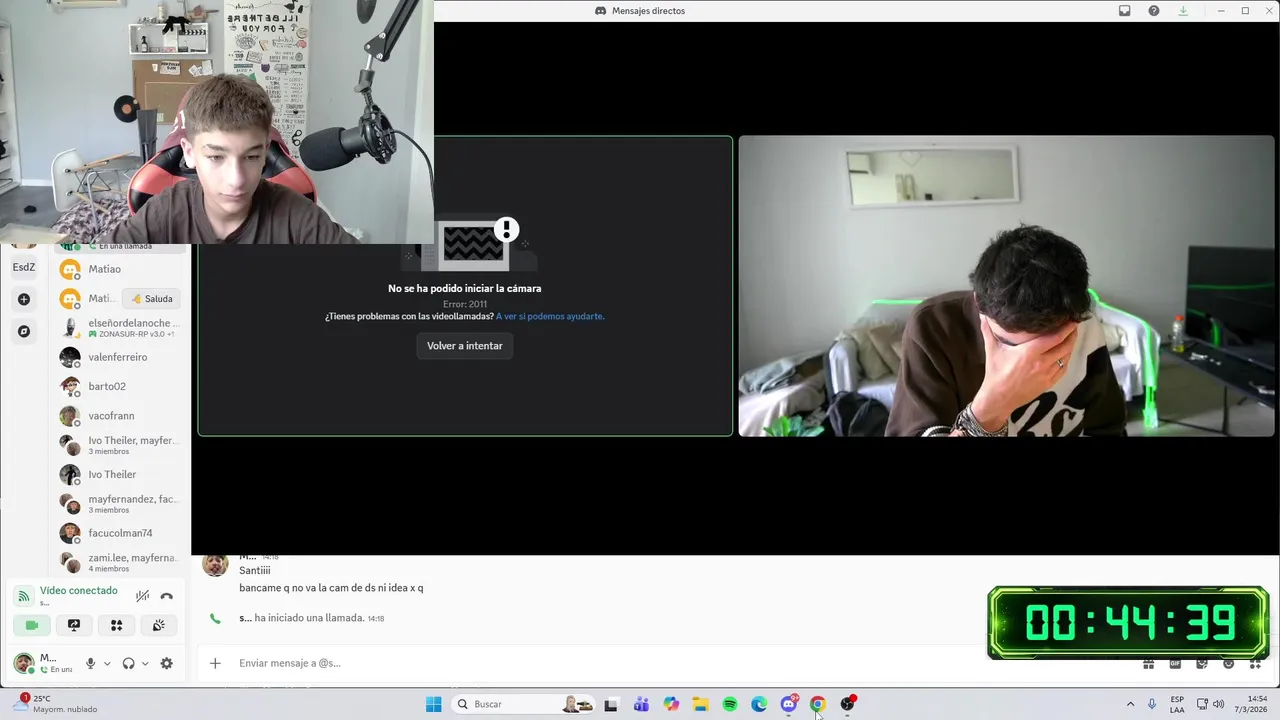Open vacofrann direct message

click(120, 415)
